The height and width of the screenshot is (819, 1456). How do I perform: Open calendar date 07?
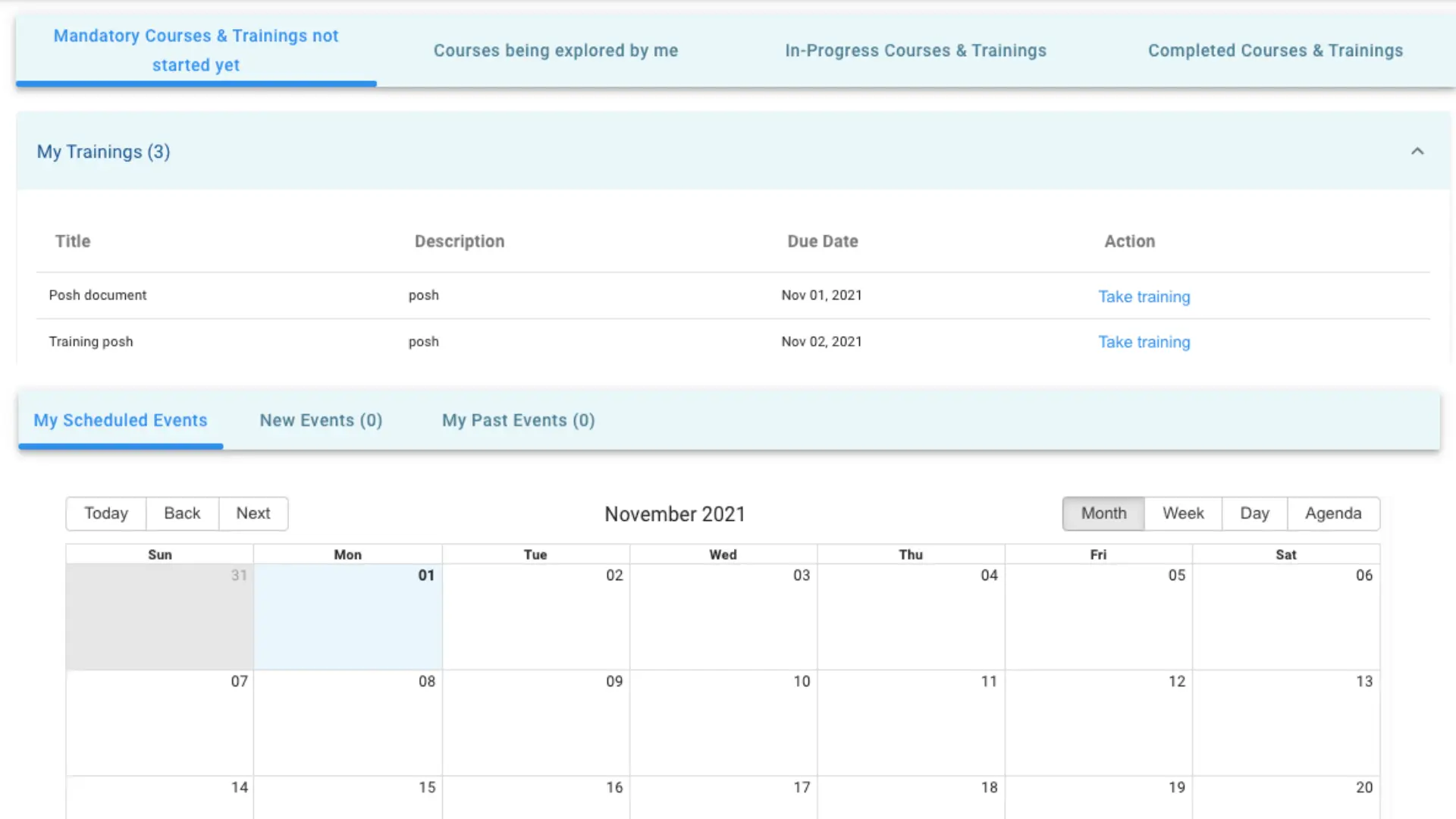click(239, 681)
